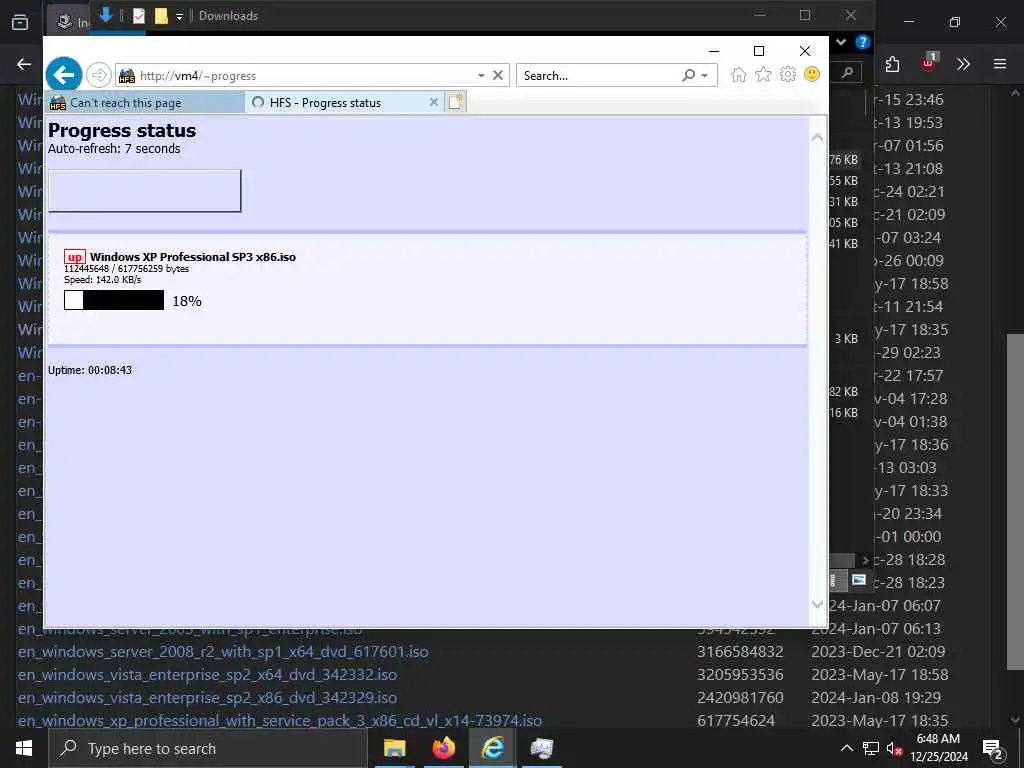1024x768 pixels.
Task: Click the size value 3166584832
Action: 740,652
